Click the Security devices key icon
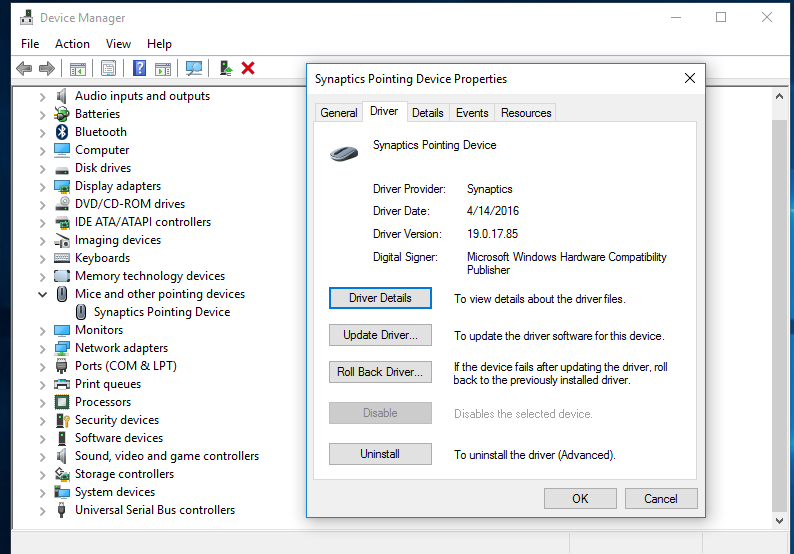This screenshot has height=554, width=794. pyautogui.click(x=62, y=420)
